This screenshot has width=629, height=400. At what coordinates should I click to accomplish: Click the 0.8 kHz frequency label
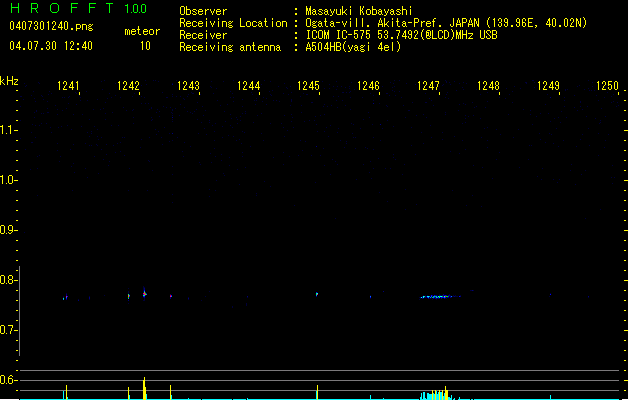8,280
